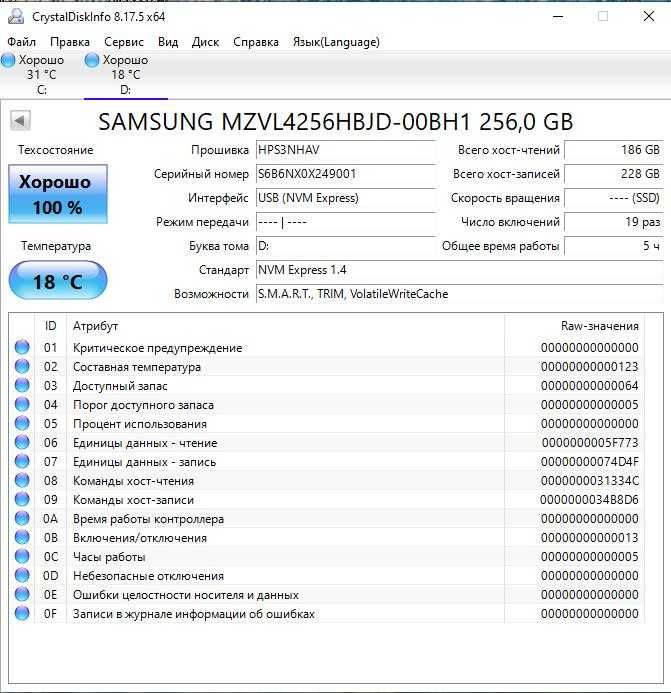Open the Справка menu
The height and width of the screenshot is (693, 671).
pos(256,42)
